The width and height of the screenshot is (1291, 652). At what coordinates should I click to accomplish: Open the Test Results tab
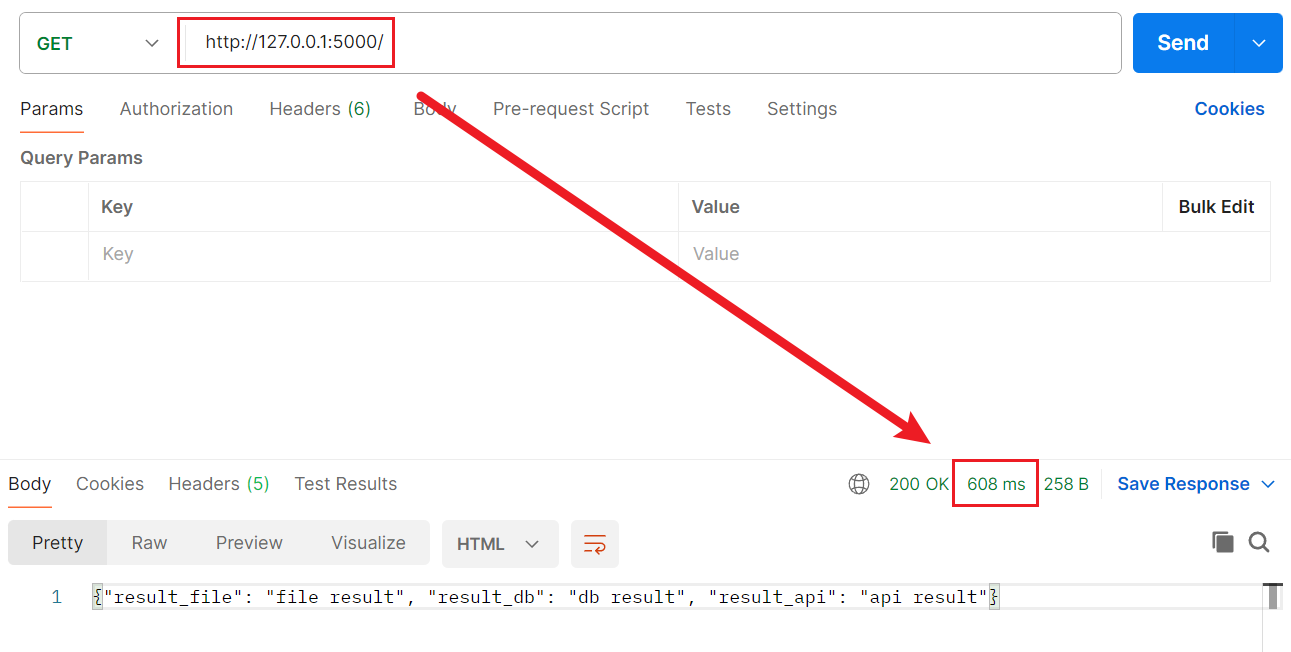pos(346,484)
